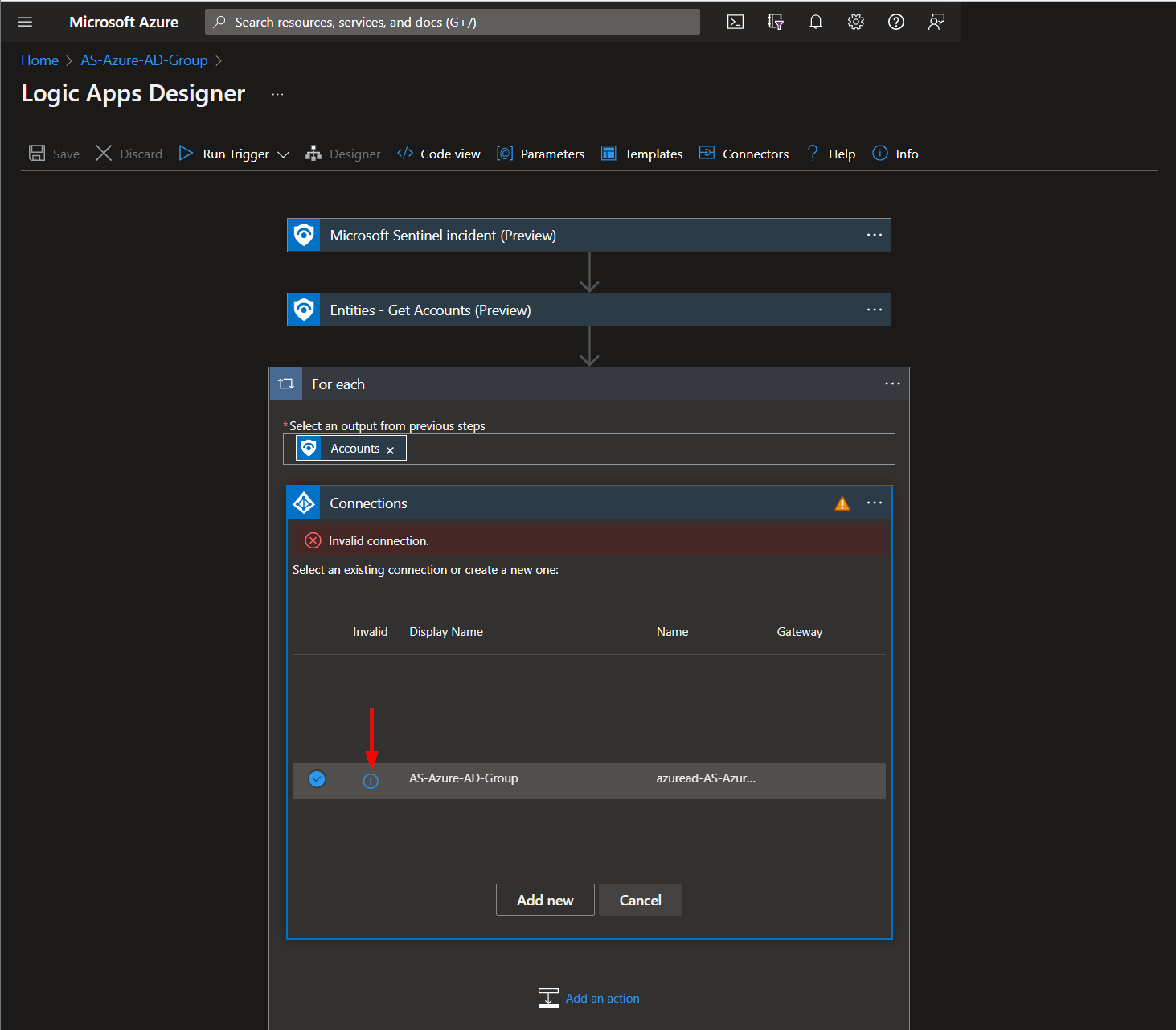Screen dimensions: 1176x1030
Task: Click the invalid info icon beside AS-Azure-AD-Group
Action: point(371,781)
